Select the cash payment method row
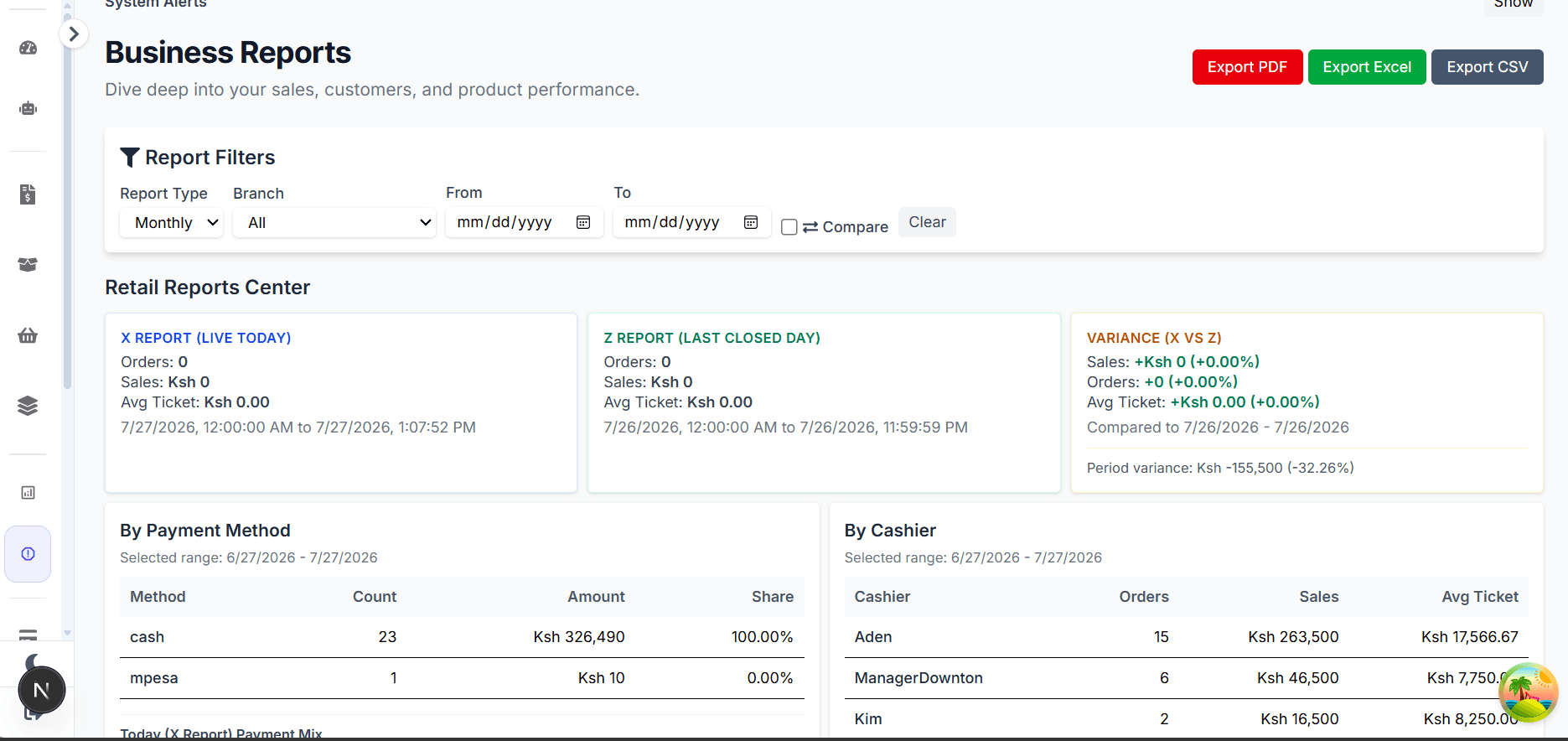The width and height of the screenshot is (1568, 741). [x=462, y=637]
